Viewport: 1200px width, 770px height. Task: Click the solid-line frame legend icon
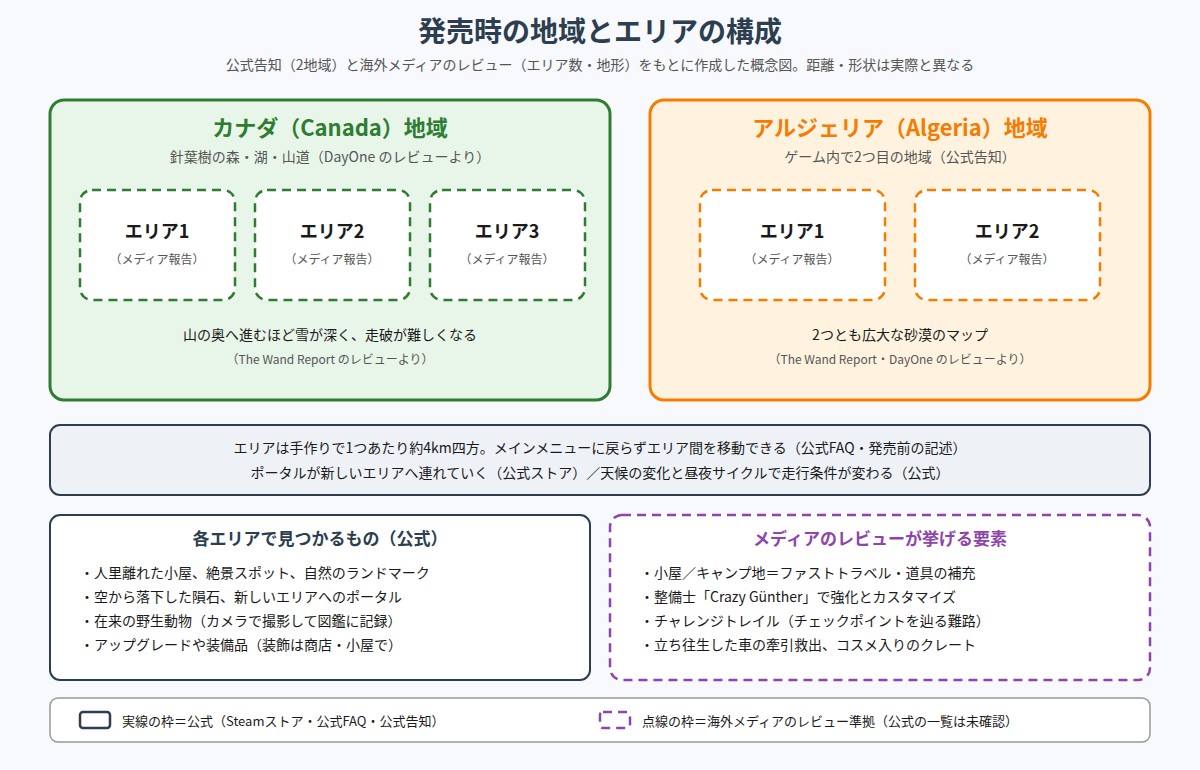(x=95, y=720)
